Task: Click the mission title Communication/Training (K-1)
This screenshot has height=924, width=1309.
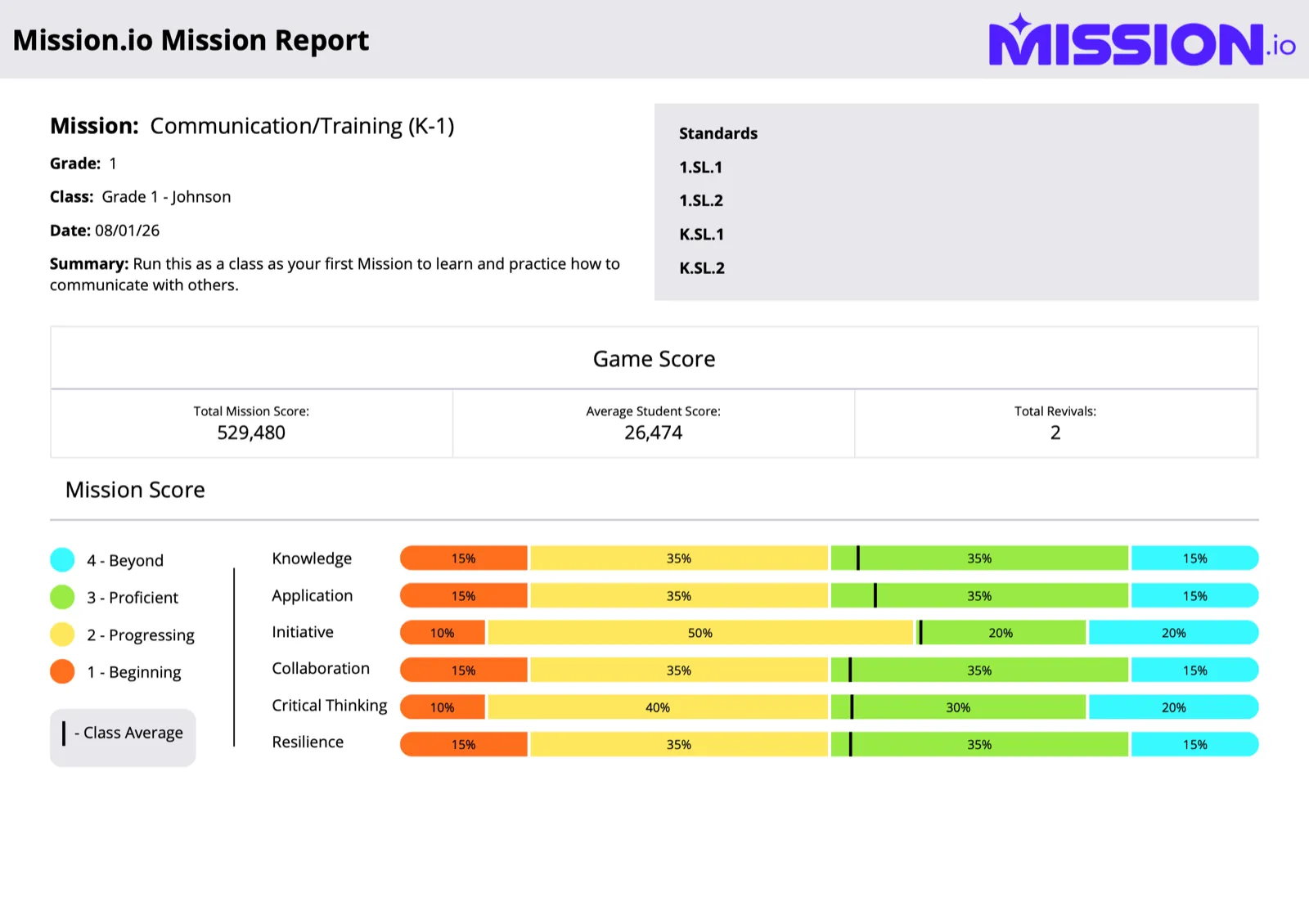Action: (x=302, y=126)
